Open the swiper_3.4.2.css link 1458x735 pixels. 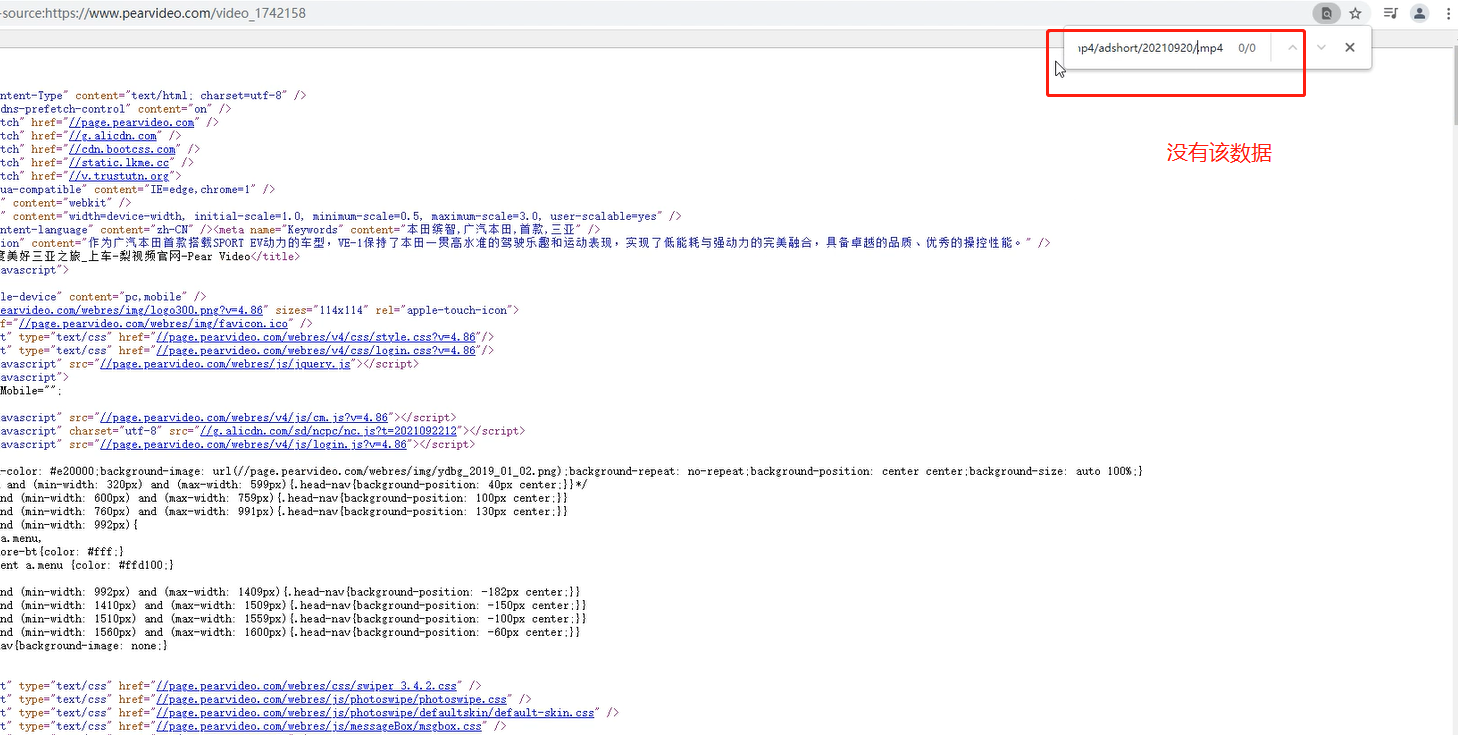pos(307,686)
